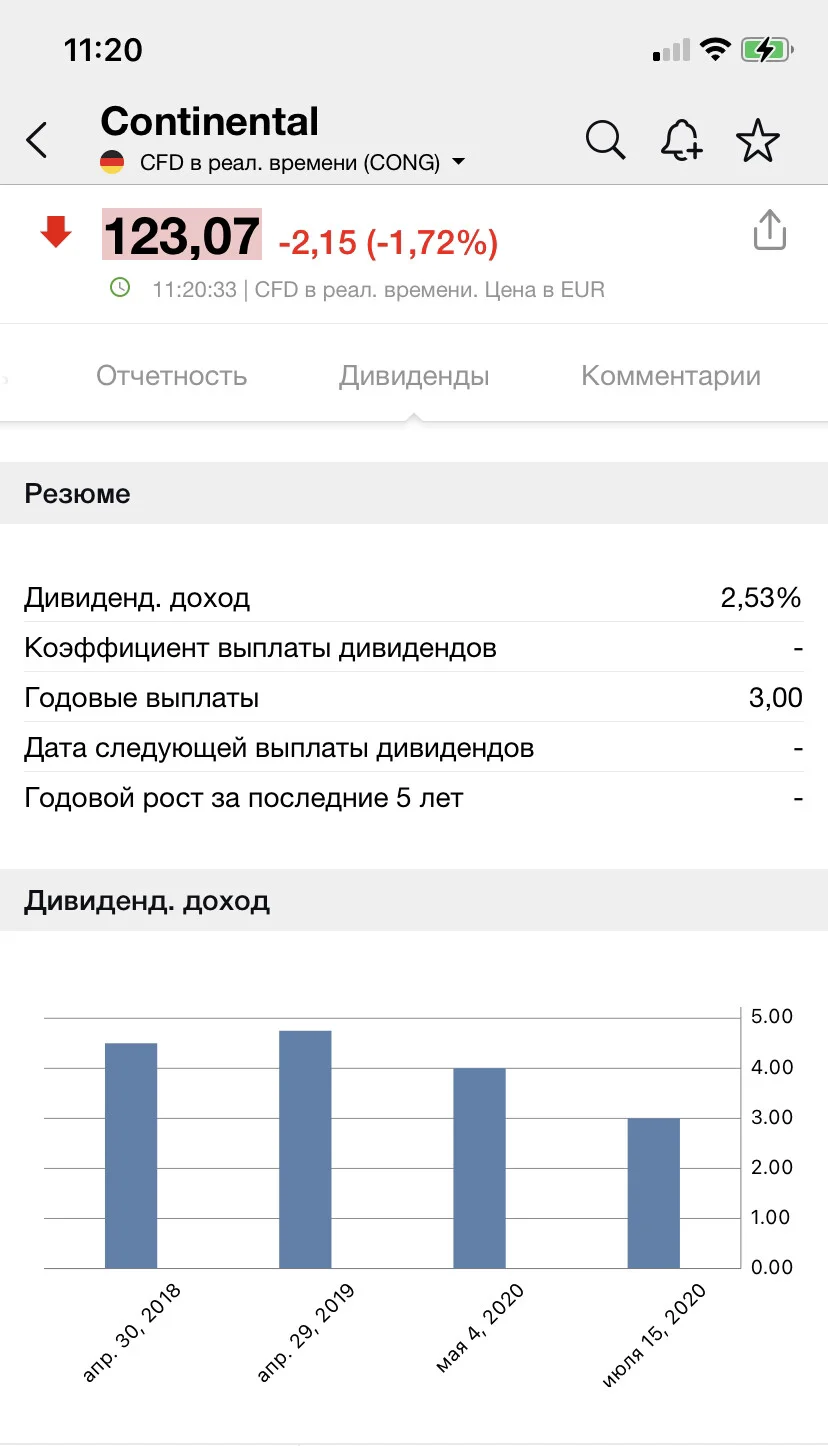Tap the red down arrow price indicator
828x1446 pixels.
click(x=55, y=233)
